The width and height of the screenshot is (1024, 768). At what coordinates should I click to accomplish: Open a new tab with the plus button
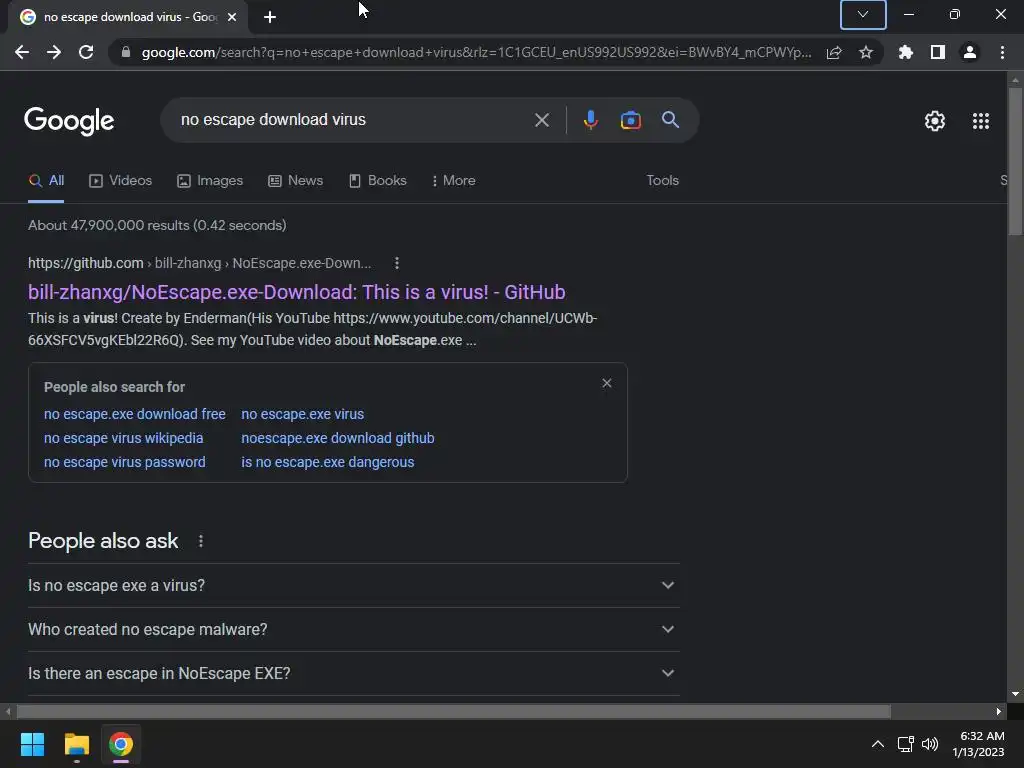click(270, 17)
